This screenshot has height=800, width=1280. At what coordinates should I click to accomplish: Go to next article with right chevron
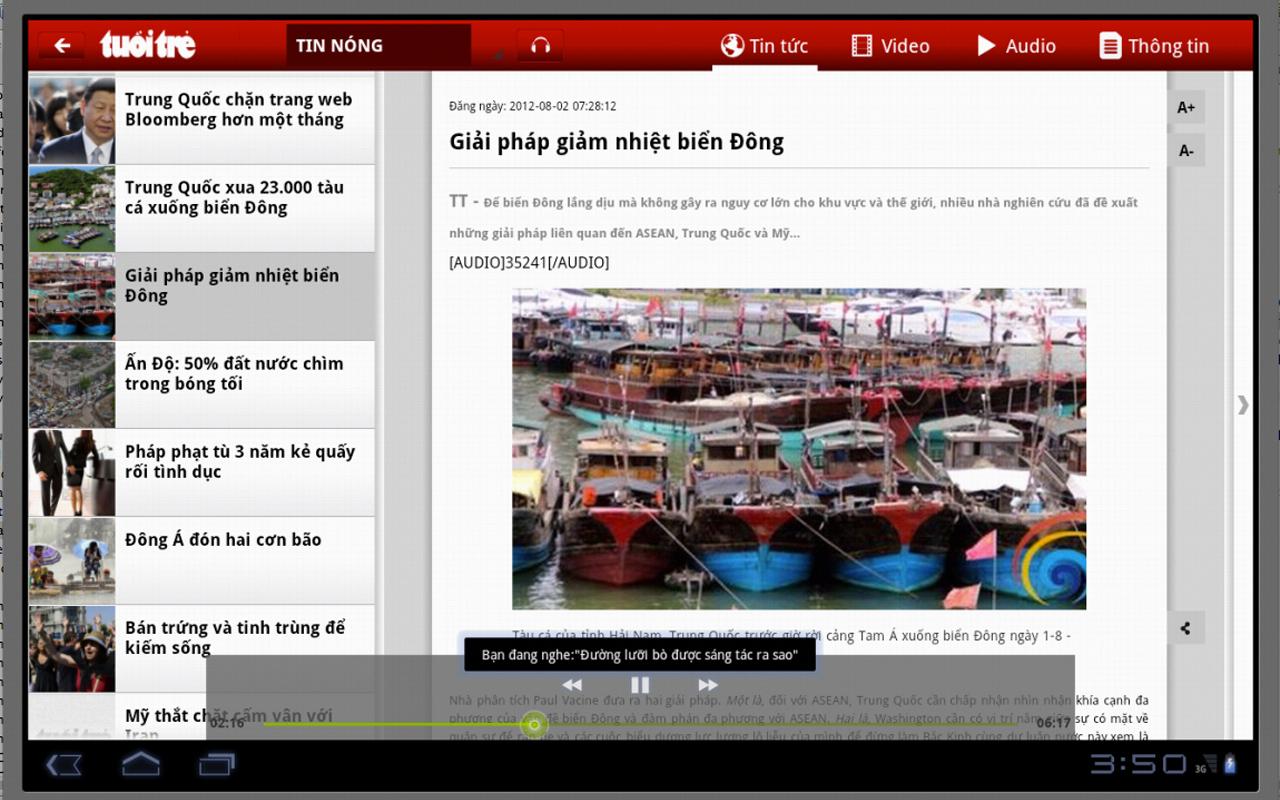tap(1243, 405)
